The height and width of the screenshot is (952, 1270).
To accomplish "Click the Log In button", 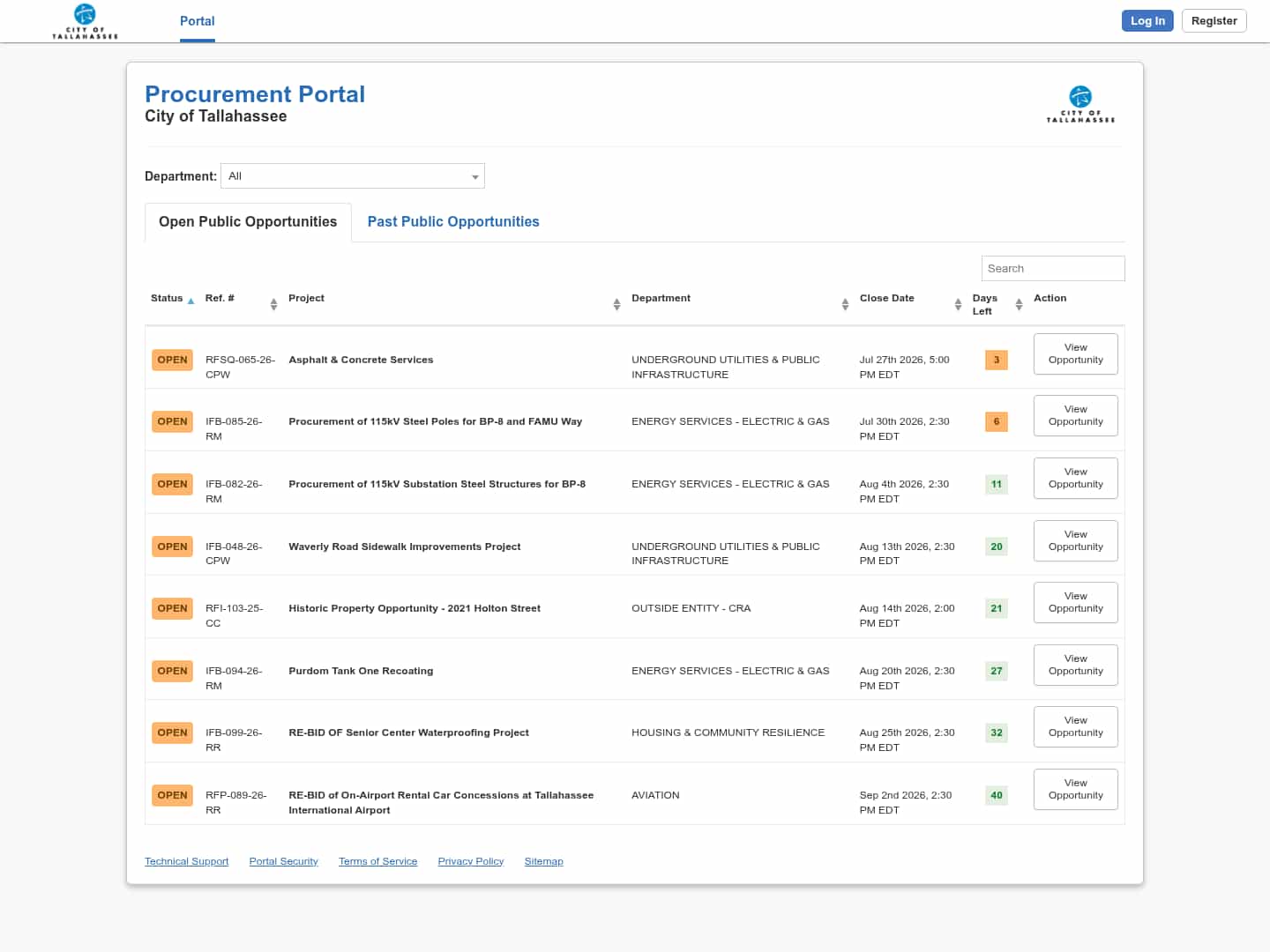I will 1147,21.
